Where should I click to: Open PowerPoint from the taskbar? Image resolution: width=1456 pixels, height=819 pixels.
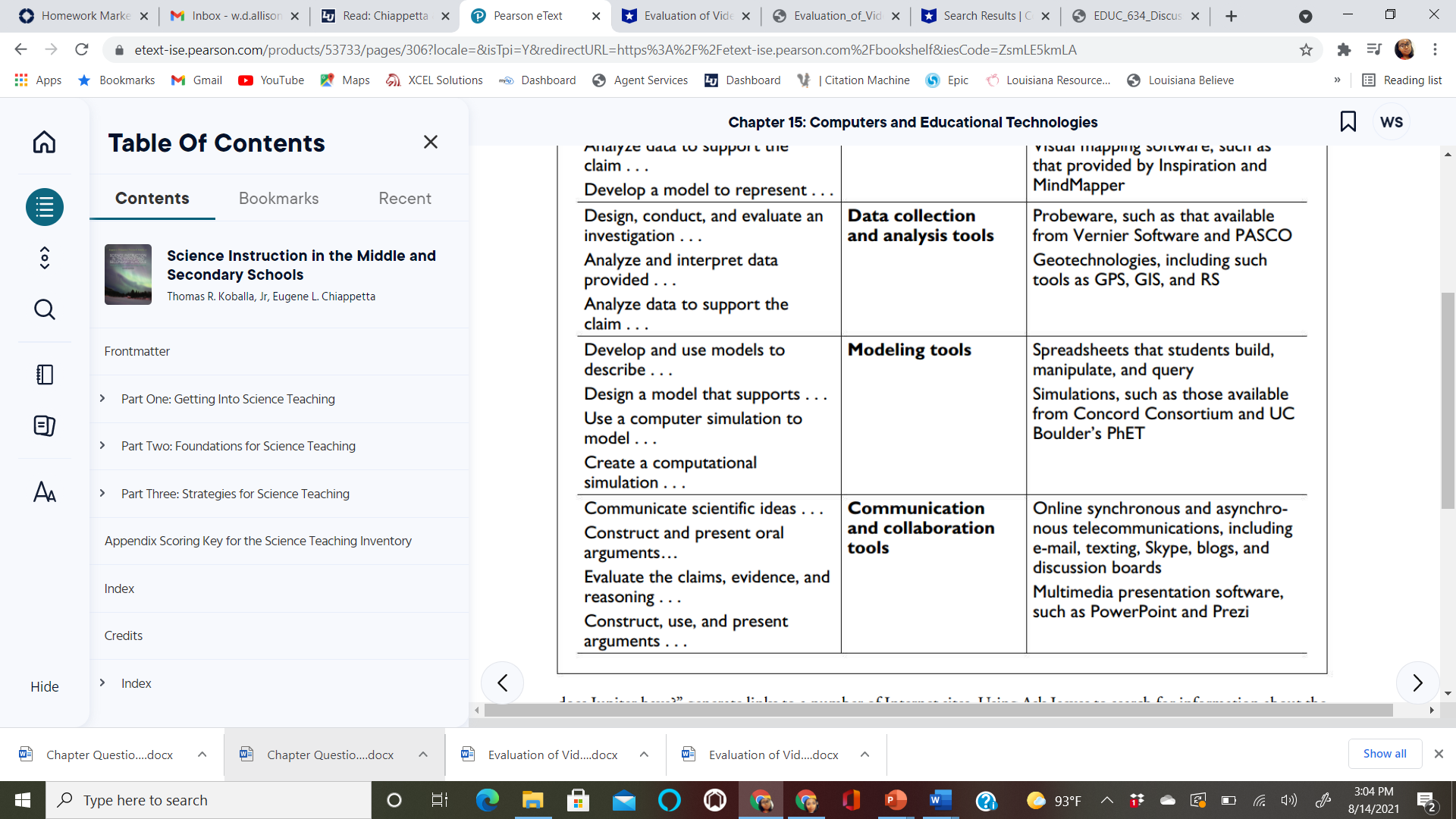coord(896,800)
